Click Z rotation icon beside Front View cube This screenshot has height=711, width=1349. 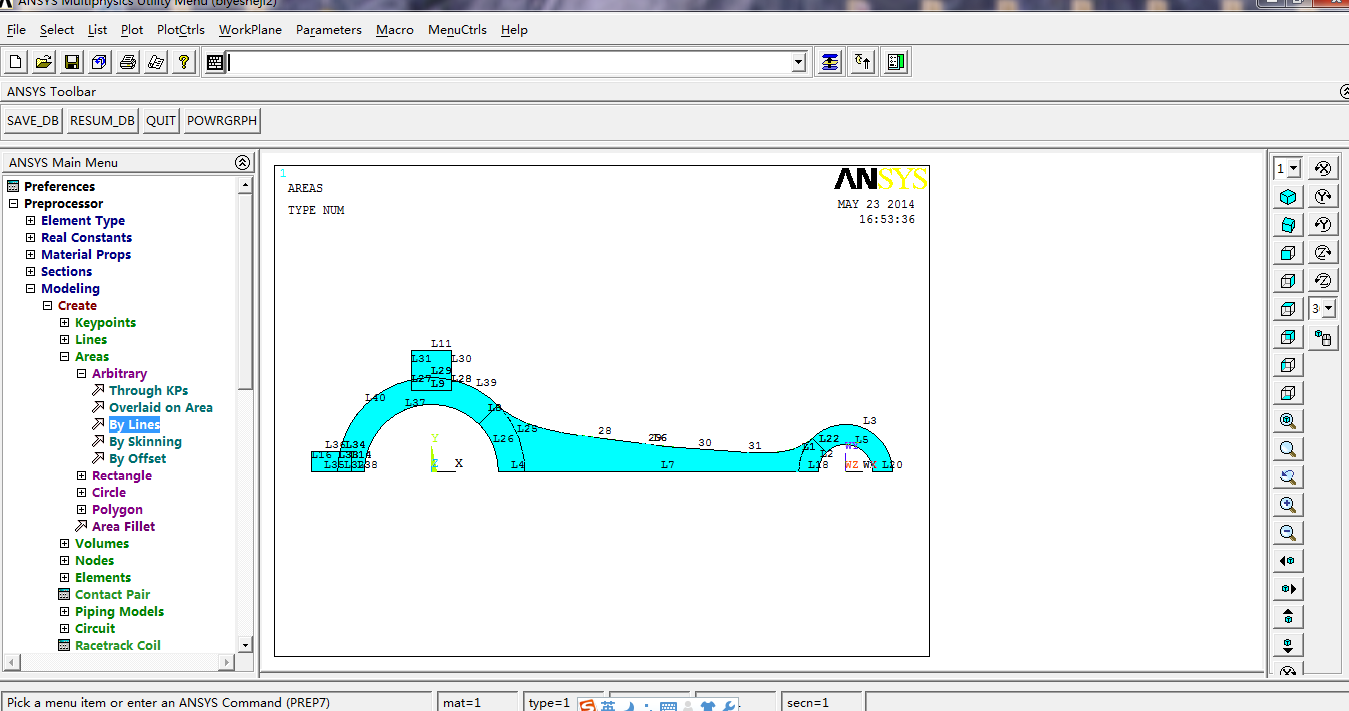click(1323, 253)
